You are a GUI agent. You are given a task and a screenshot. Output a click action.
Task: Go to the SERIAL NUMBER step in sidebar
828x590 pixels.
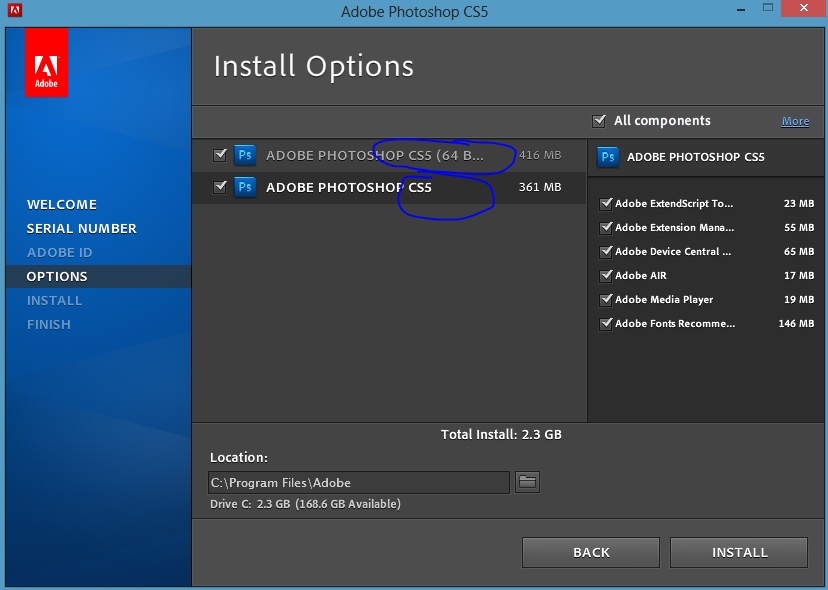point(82,228)
